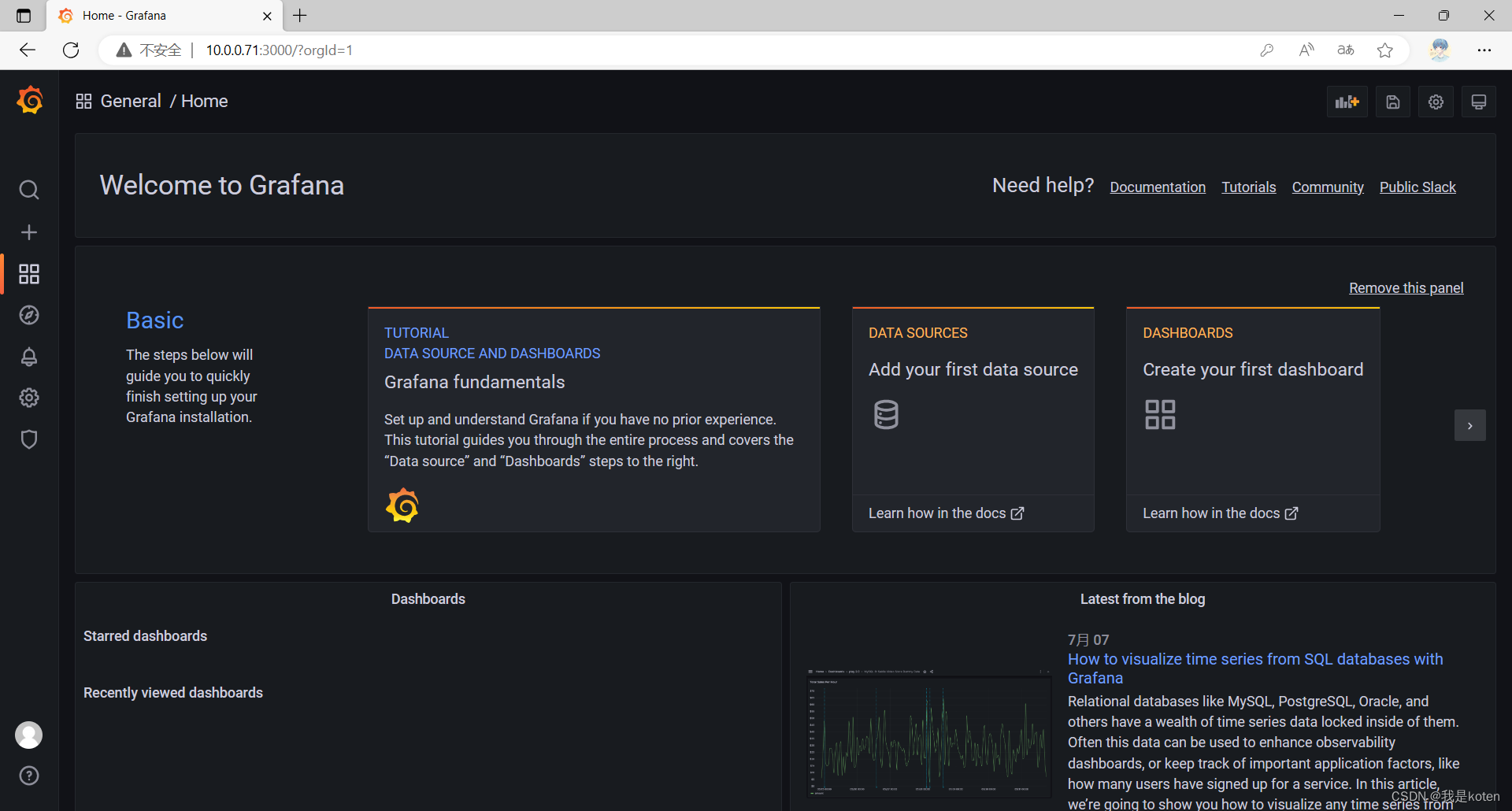Select the Home - Grafana browser tab

point(165,16)
